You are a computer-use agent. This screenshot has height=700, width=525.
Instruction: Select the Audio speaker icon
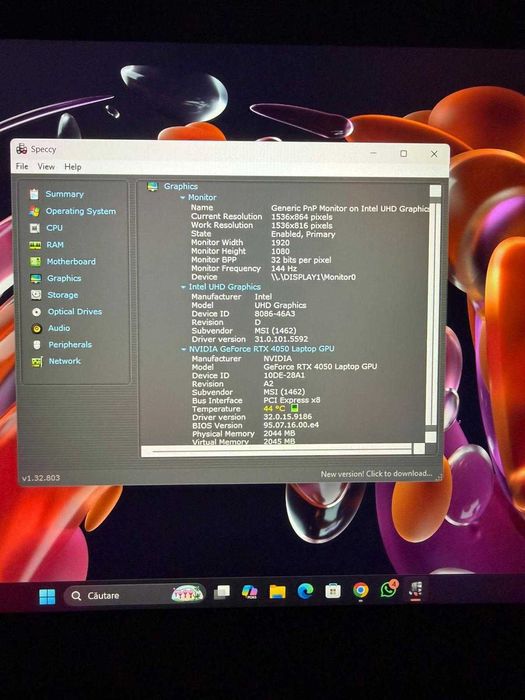point(37,328)
